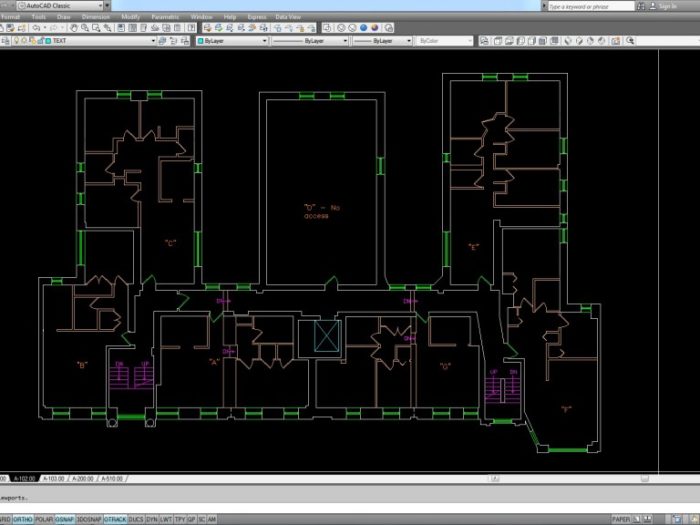
Task: Switch to the A-510.00 layout tab
Action: point(112,479)
